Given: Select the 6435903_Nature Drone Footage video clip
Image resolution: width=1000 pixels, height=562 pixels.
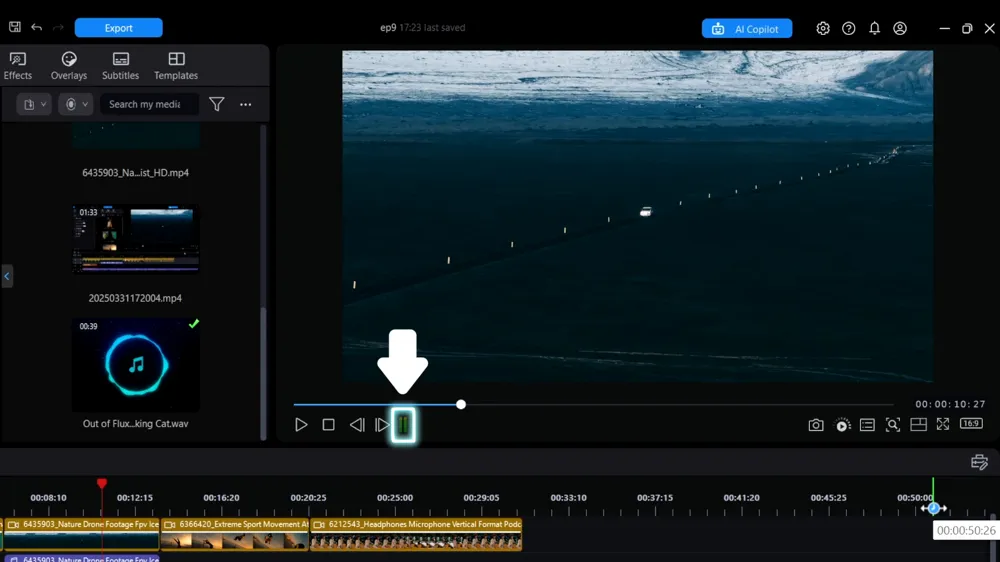Looking at the screenshot, I should [x=82, y=534].
